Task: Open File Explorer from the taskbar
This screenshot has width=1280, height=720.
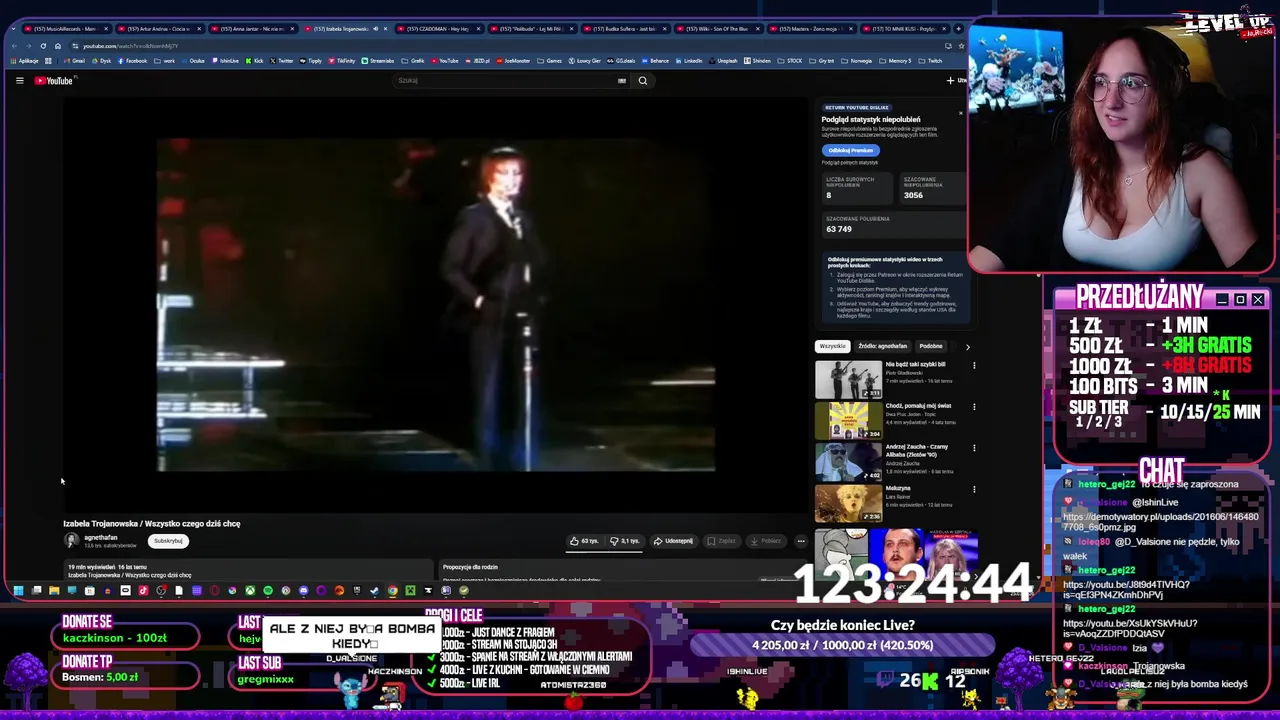Action: point(54,591)
